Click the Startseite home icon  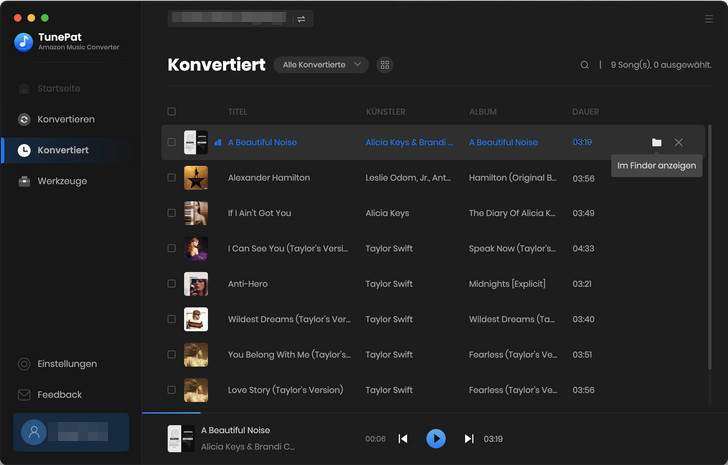(x=24, y=89)
